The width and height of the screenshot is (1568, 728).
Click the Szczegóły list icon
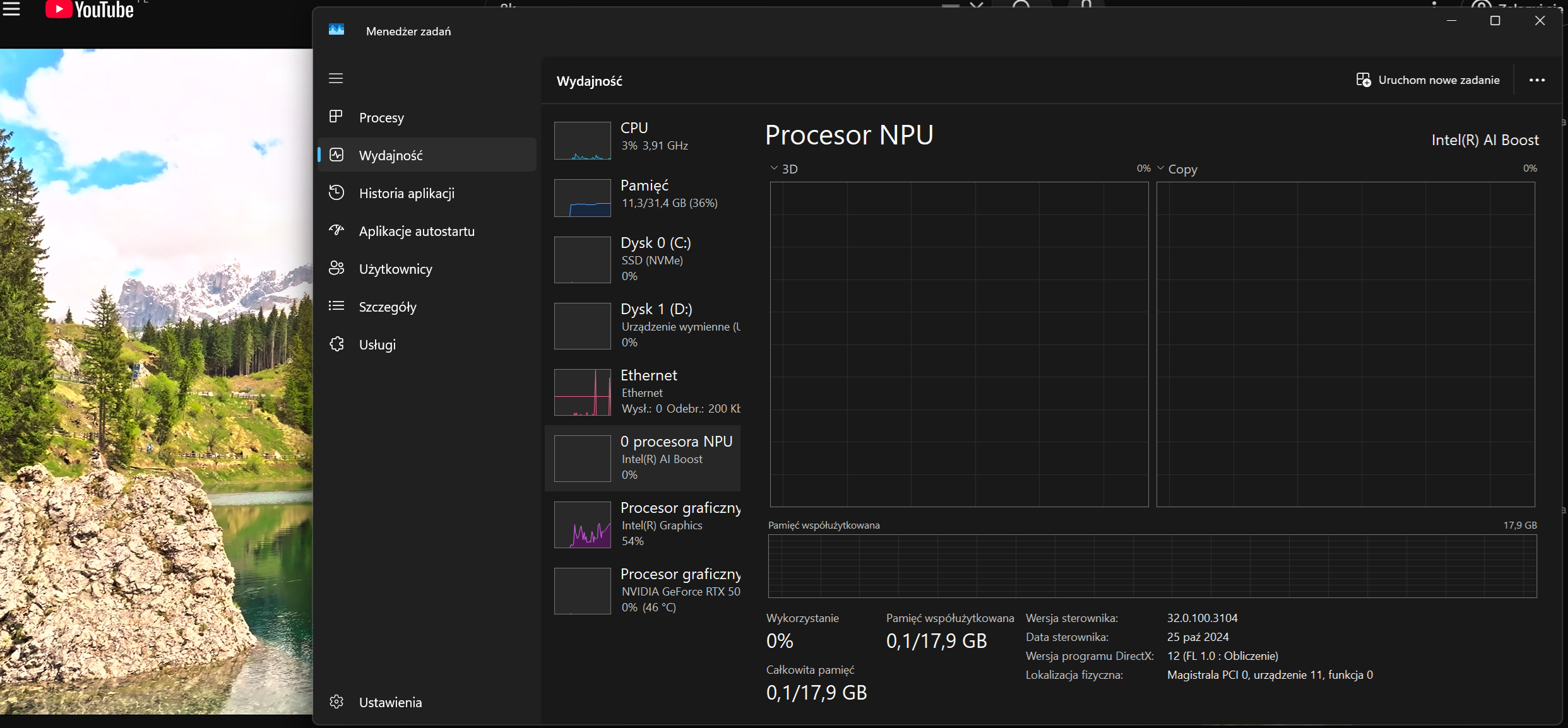point(336,306)
